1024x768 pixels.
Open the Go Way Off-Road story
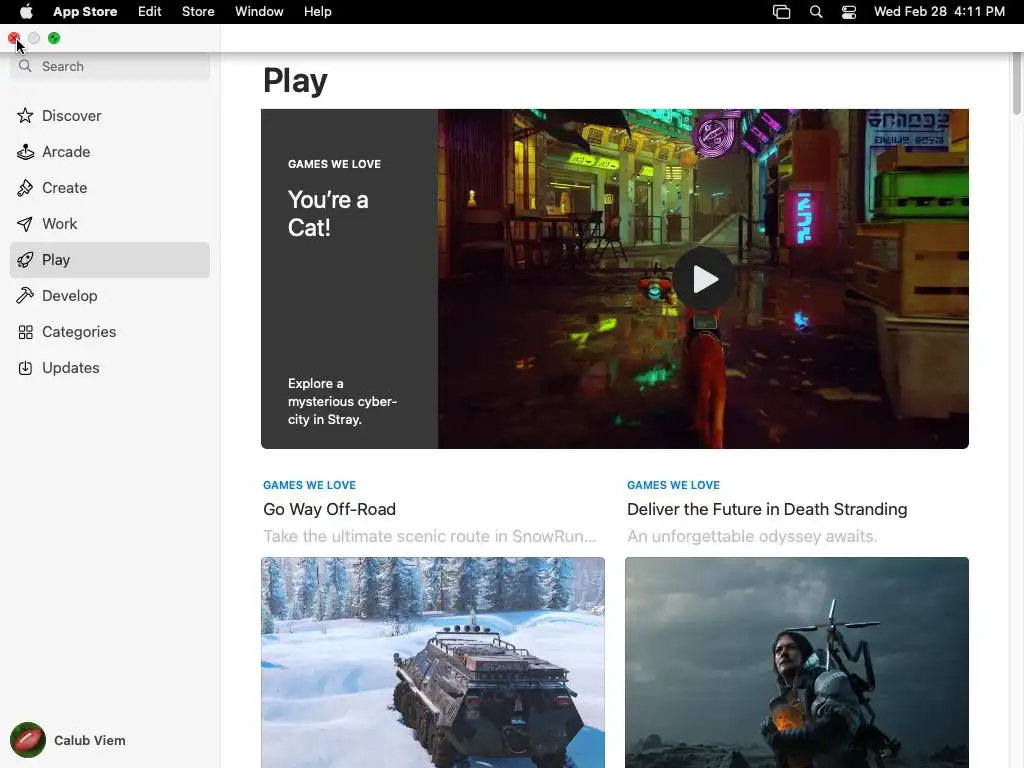329,509
